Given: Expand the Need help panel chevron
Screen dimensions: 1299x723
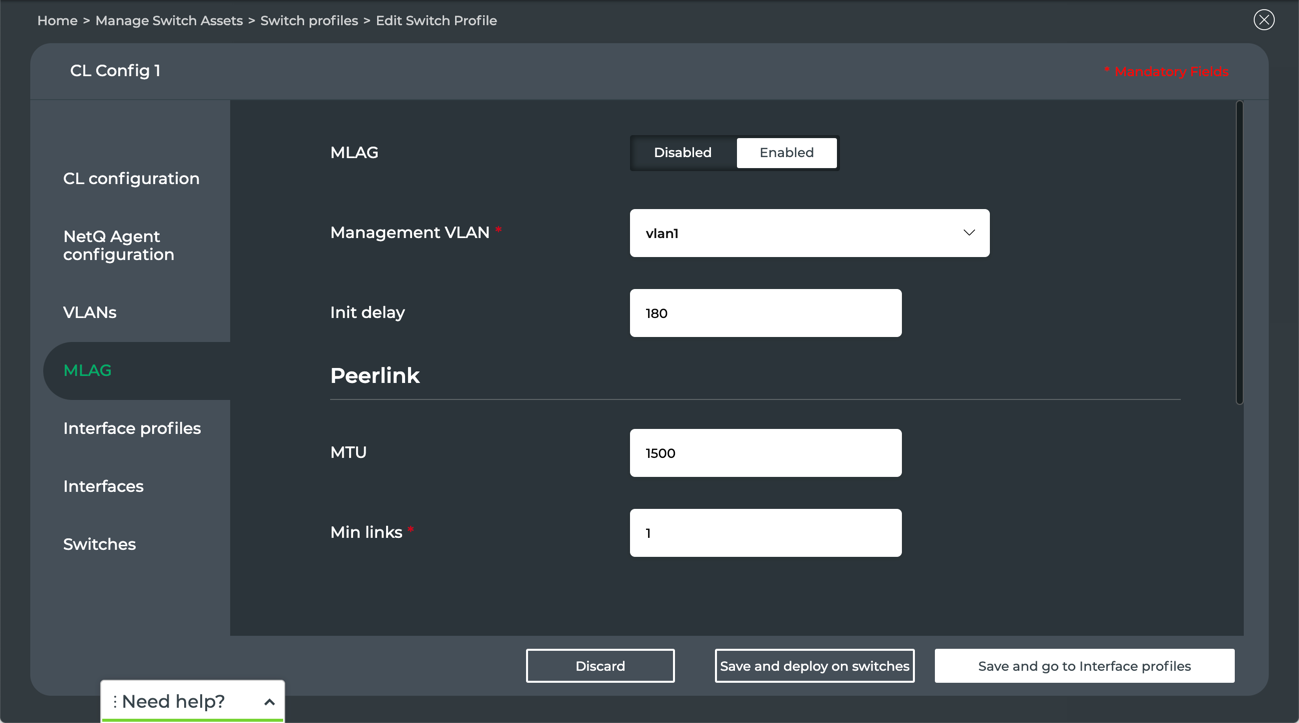Looking at the screenshot, I should pos(269,702).
